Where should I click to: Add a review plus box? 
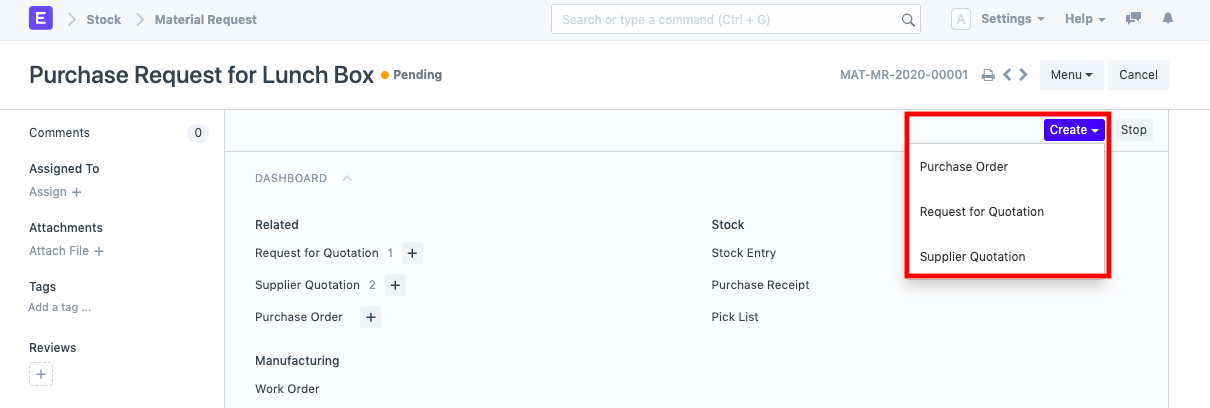[41, 374]
